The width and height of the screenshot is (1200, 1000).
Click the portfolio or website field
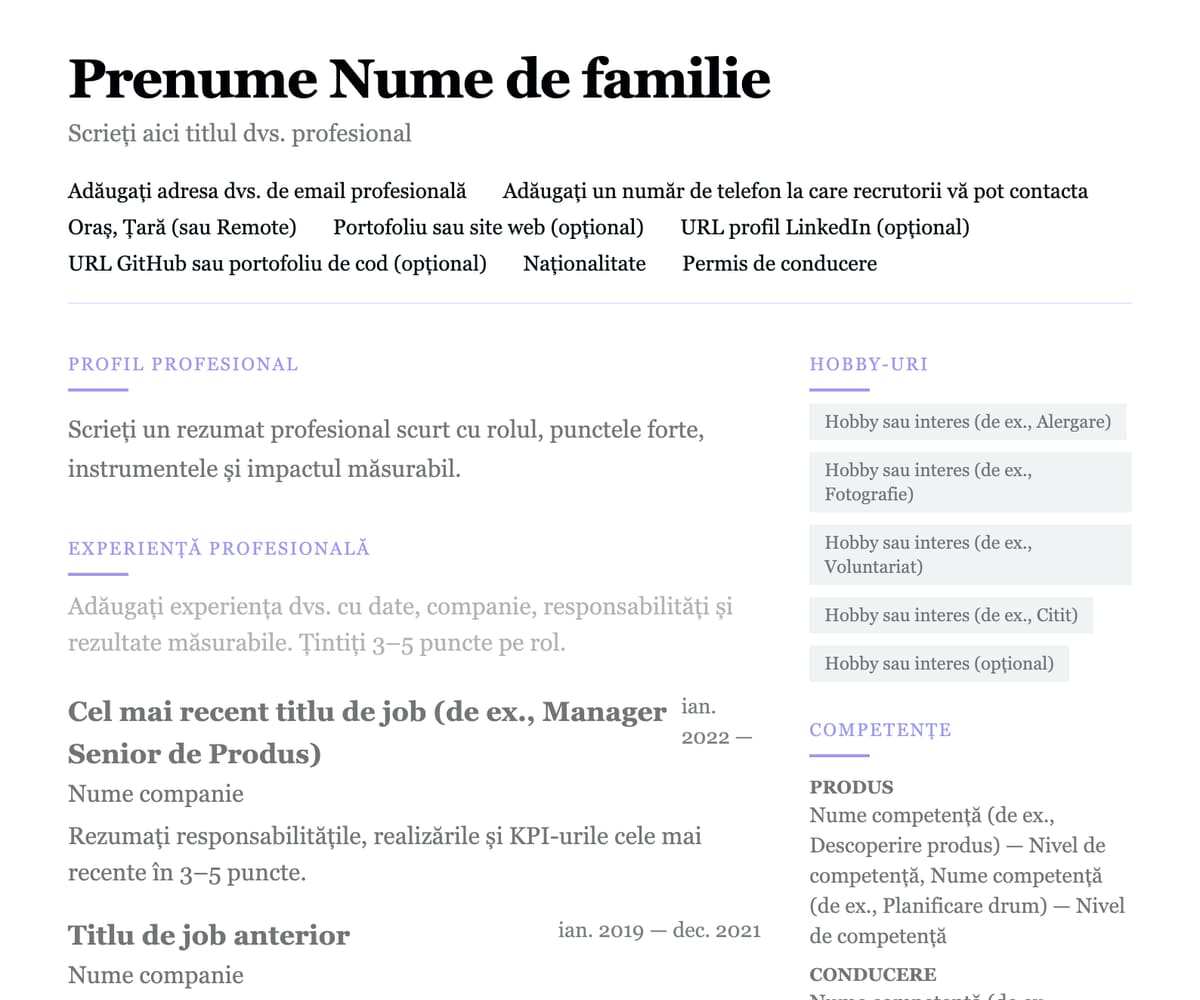click(488, 228)
